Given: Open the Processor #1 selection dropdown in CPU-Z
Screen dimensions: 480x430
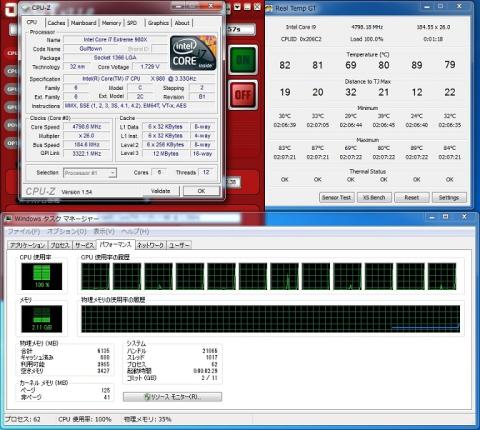Looking at the screenshot, I should pos(90,173).
